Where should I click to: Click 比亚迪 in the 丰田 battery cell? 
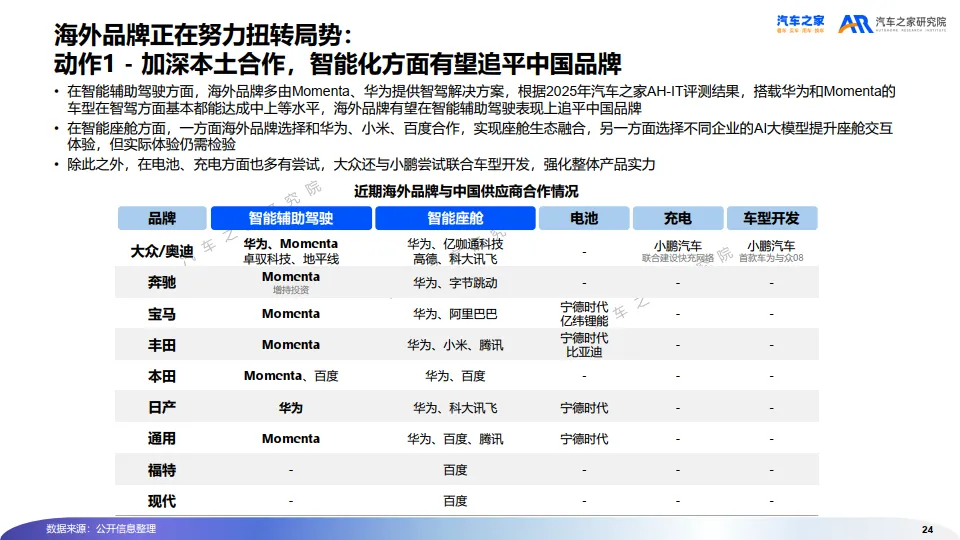tap(584, 352)
